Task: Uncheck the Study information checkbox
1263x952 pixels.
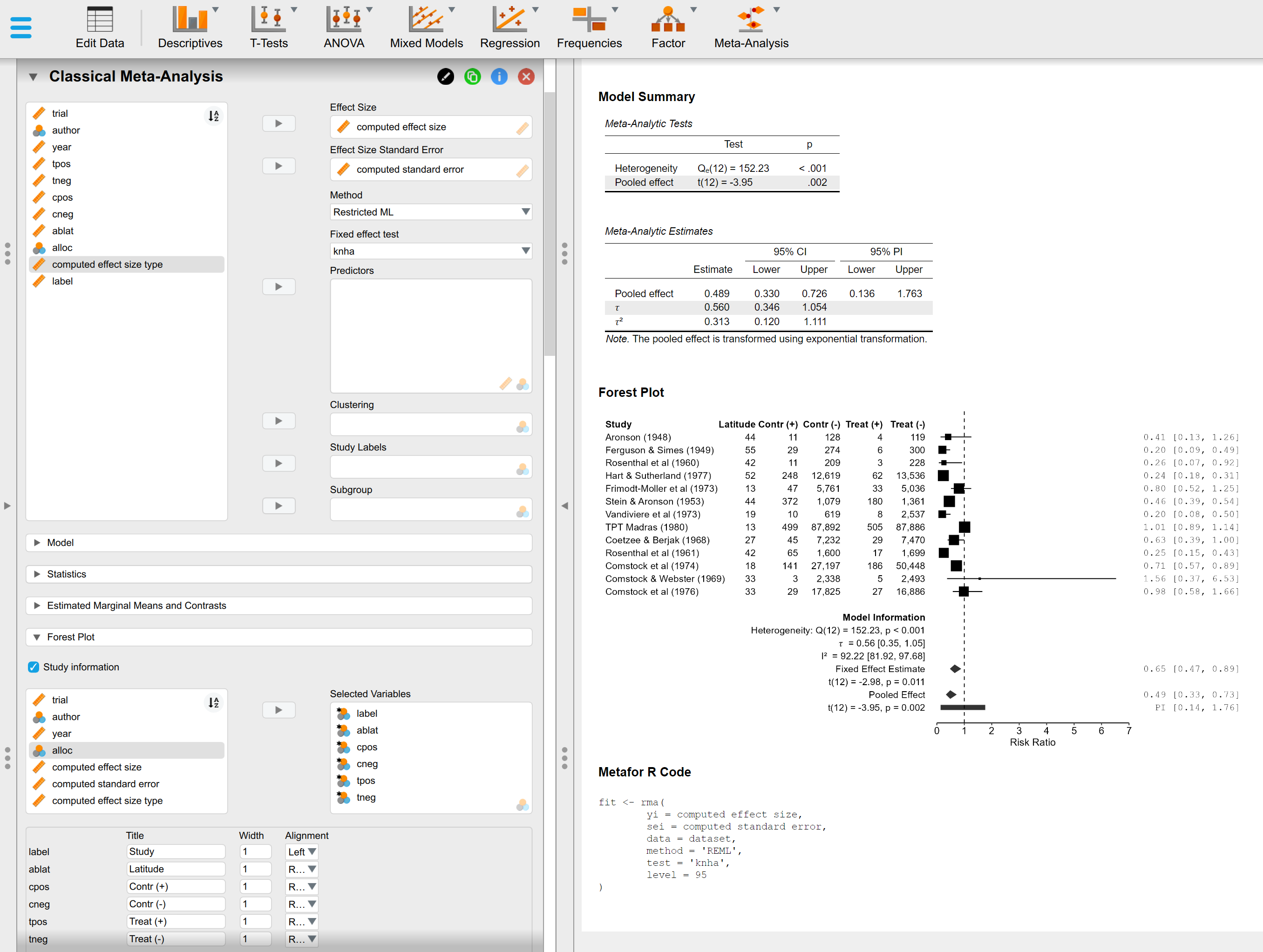Action: (x=34, y=667)
